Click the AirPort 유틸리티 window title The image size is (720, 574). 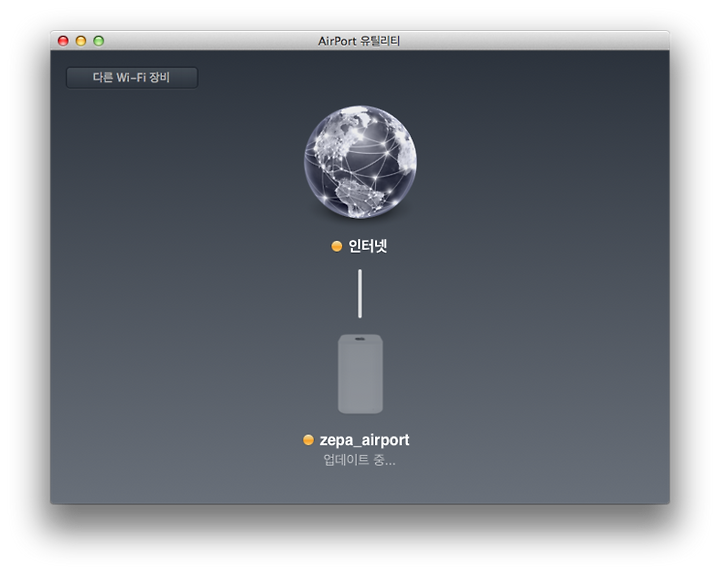click(359, 41)
